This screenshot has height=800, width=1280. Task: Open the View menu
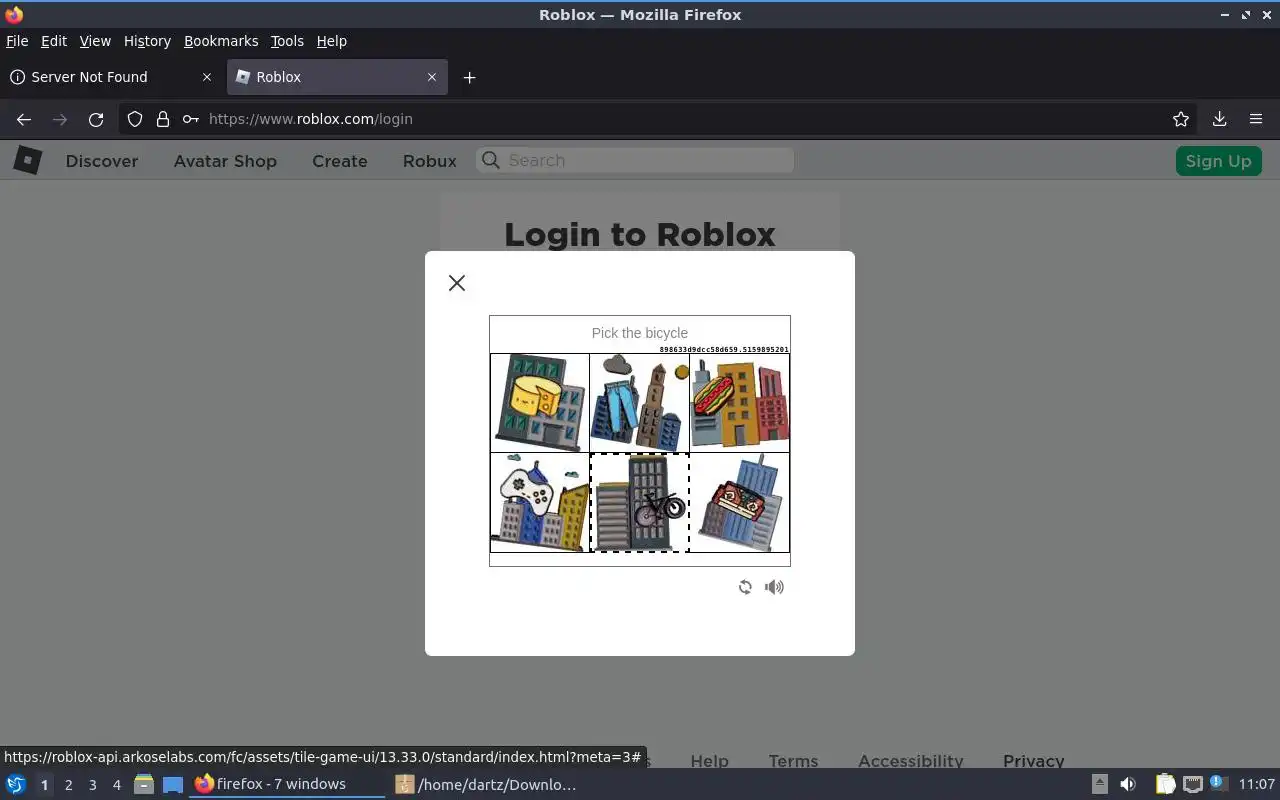(x=95, y=41)
